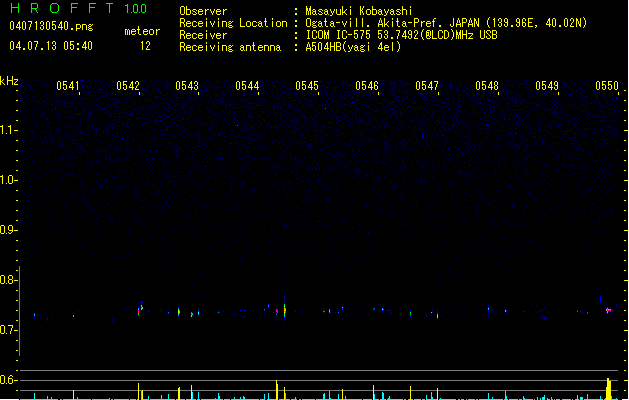Click the date stamp 04.07.13 05:40
Screen dimensions: 629x400
51,46
